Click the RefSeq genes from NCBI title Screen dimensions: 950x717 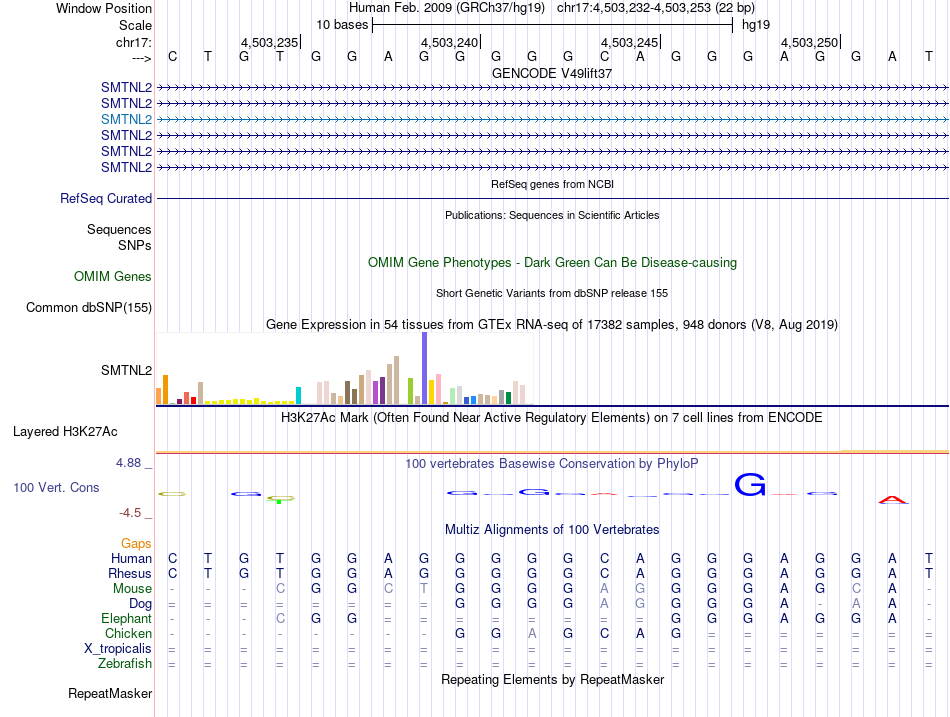point(552,184)
